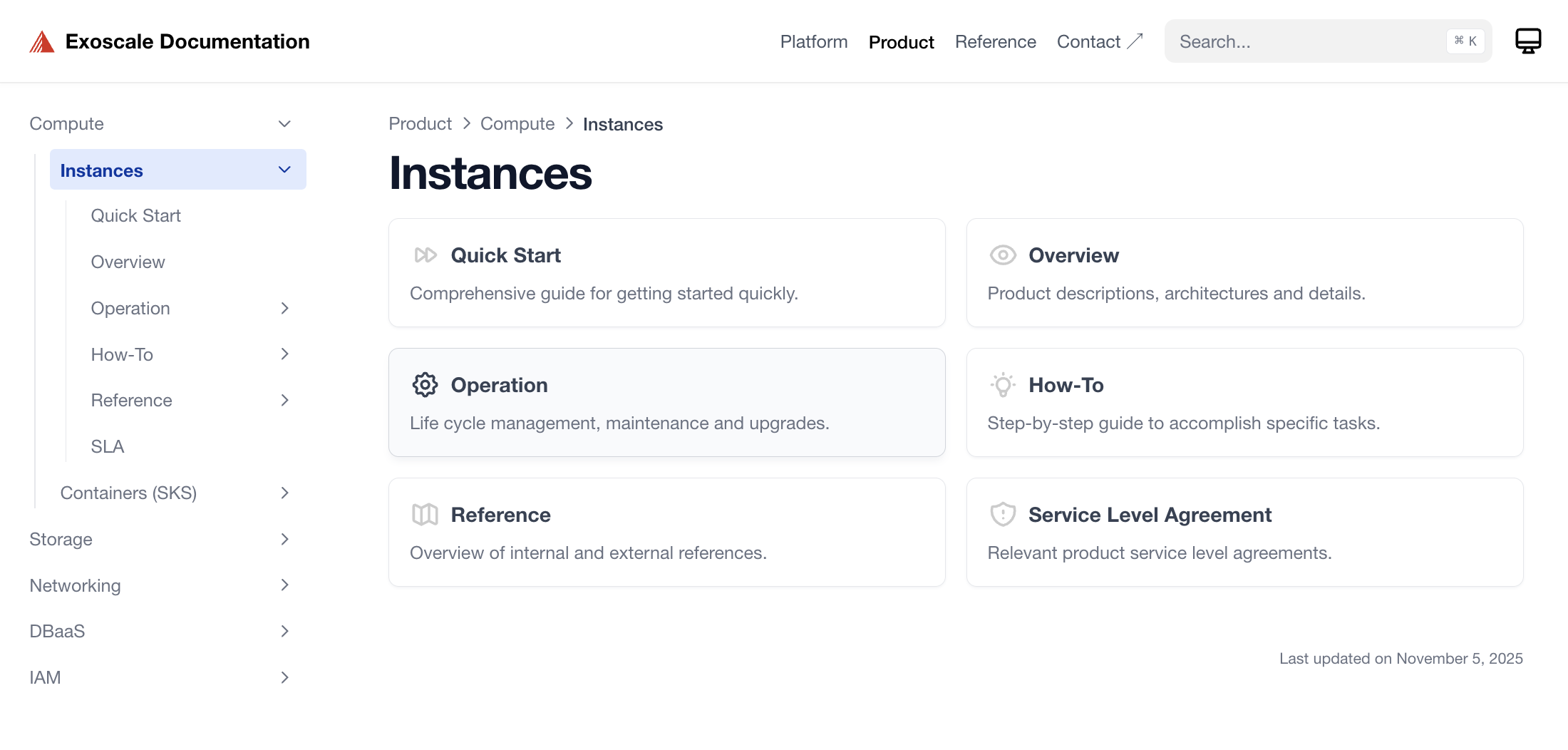Image resolution: width=1568 pixels, height=750 pixels.
Task: Click the eye icon on Overview card
Action: pos(1002,255)
